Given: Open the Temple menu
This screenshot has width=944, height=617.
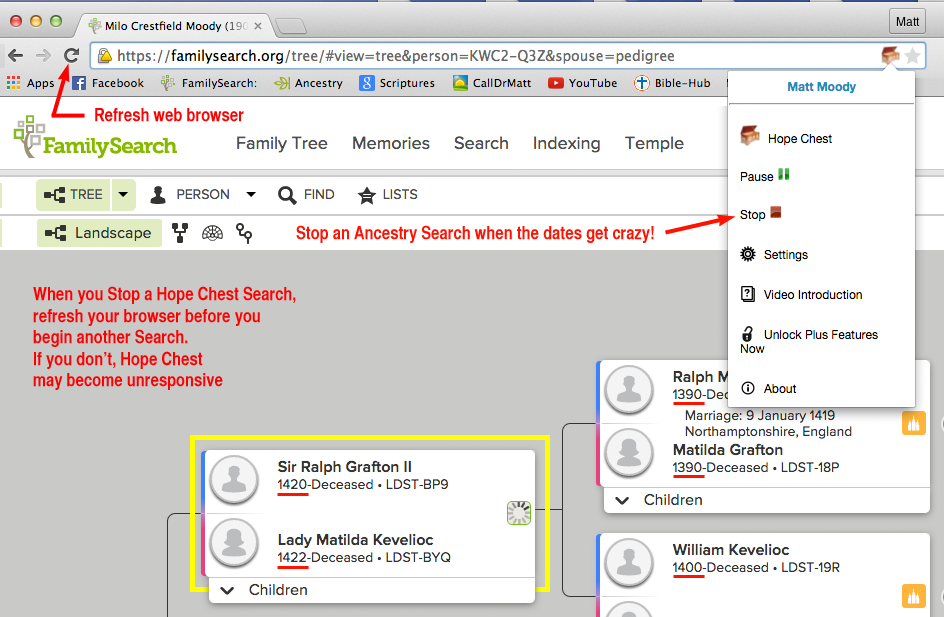Looking at the screenshot, I should pyautogui.click(x=654, y=143).
